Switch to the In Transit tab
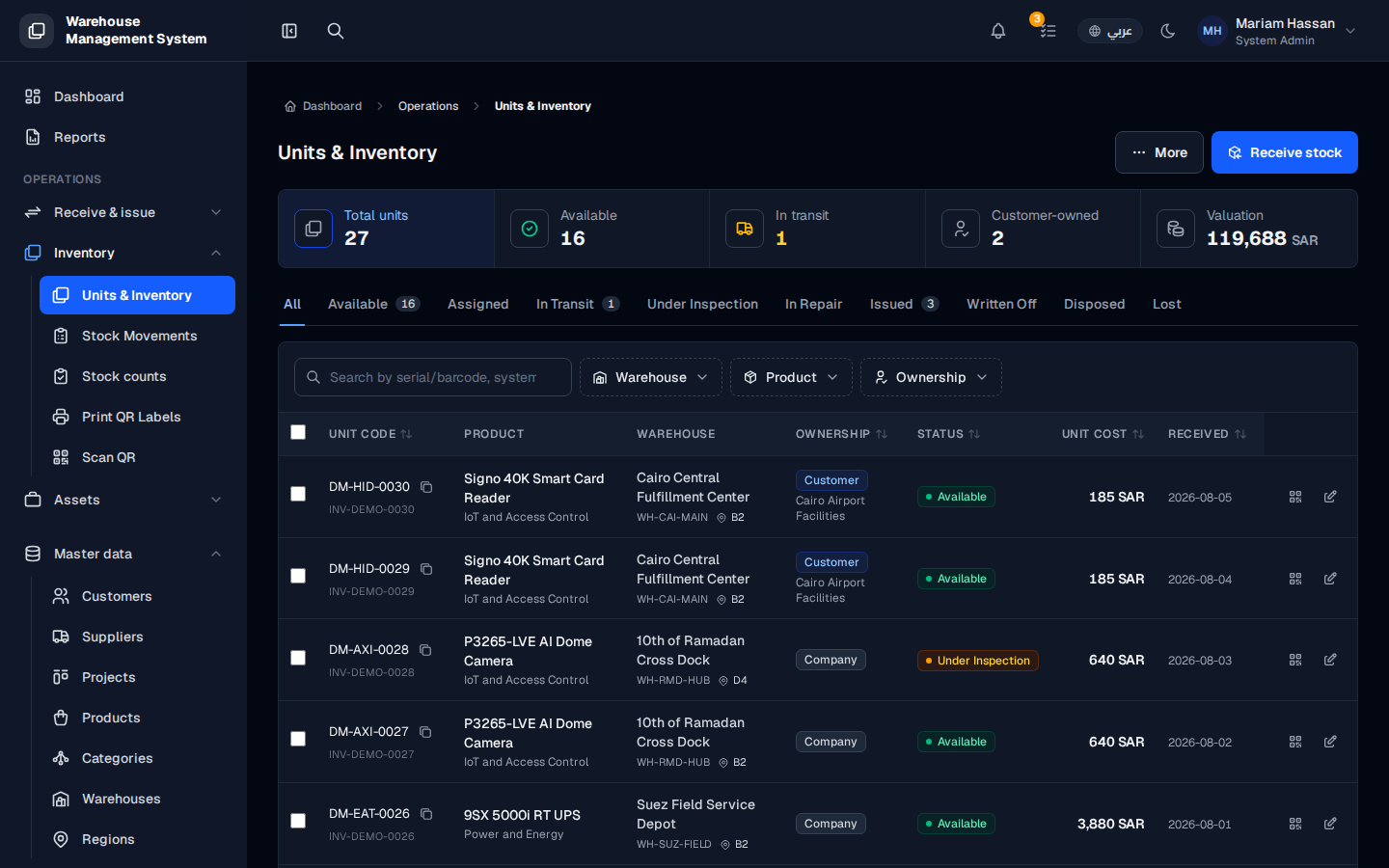The image size is (1389, 868). tap(577, 304)
